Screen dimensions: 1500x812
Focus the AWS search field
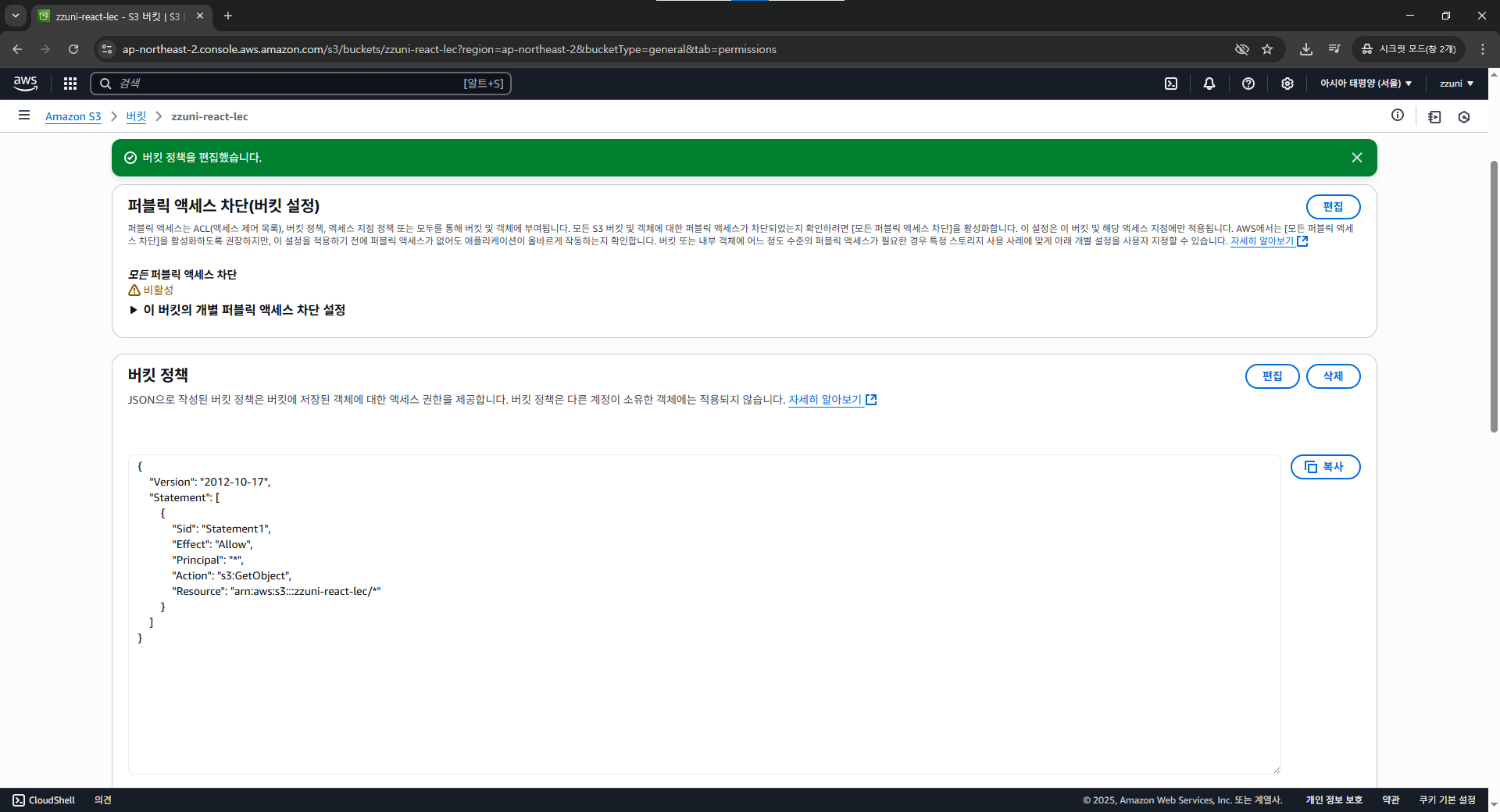[301, 84]
